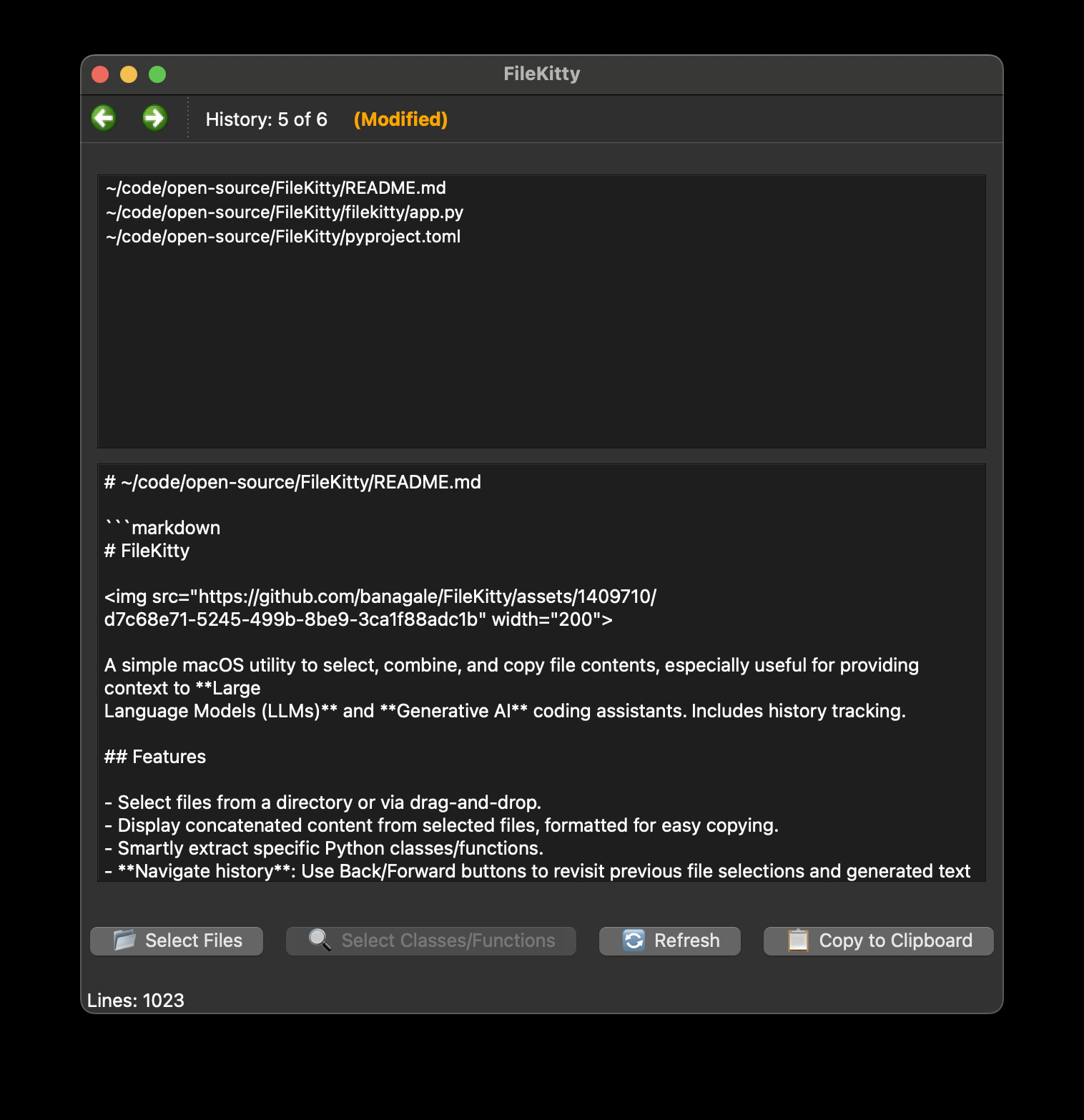Maximize FileKitty window with green button
The height and width of the screenshot is (1120, 1084).
click(157, 74)
